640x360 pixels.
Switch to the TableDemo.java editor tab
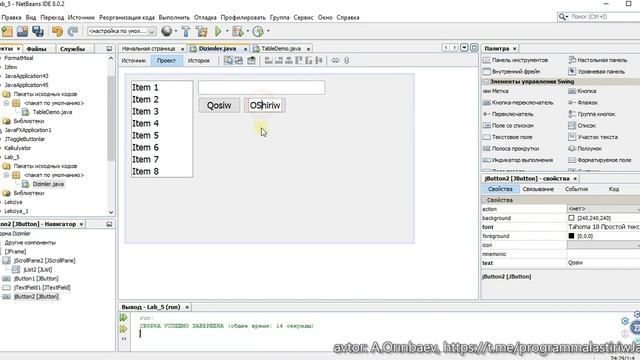281,49
